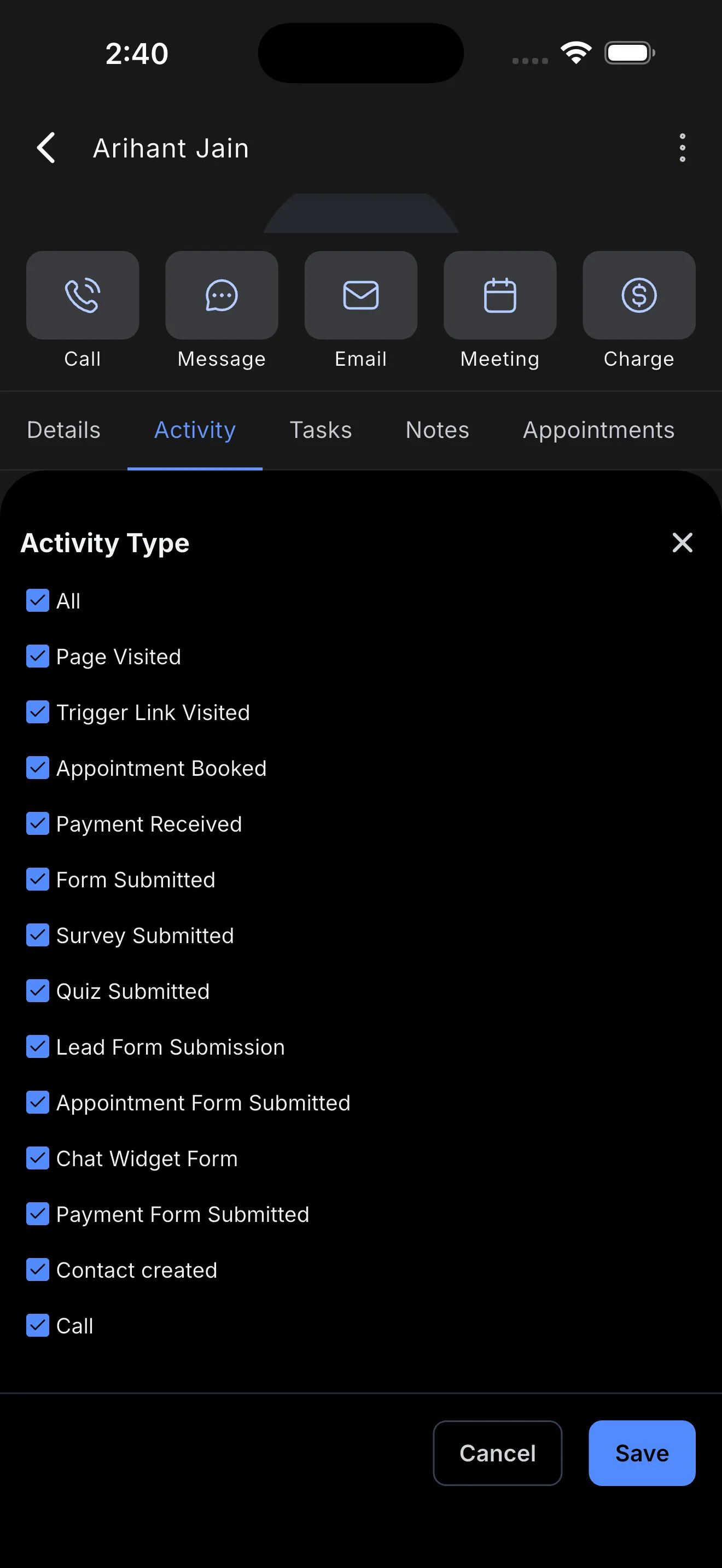Uncheck the Quiz Submitted checkbox
This screenshot has width=722, height=1568.
38,991
